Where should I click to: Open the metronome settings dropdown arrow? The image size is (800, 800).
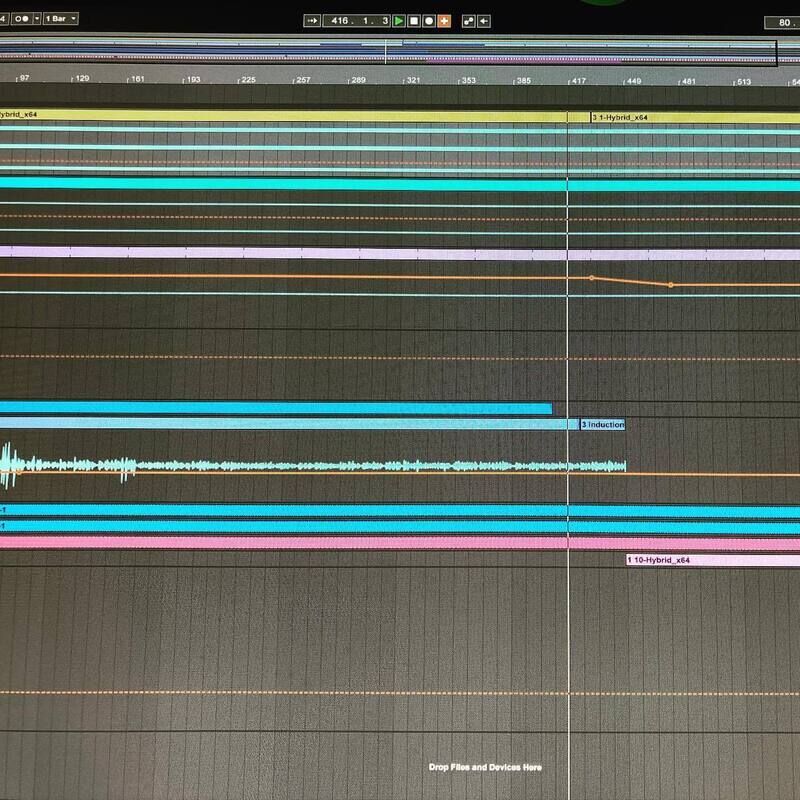pyautogui.click(x=37, y=19)
